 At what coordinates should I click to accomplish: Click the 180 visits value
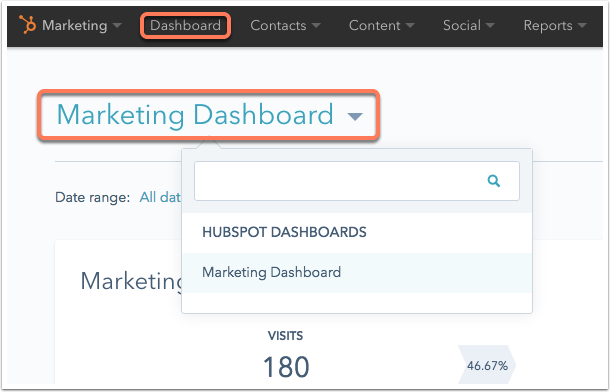tap(286, 367)
